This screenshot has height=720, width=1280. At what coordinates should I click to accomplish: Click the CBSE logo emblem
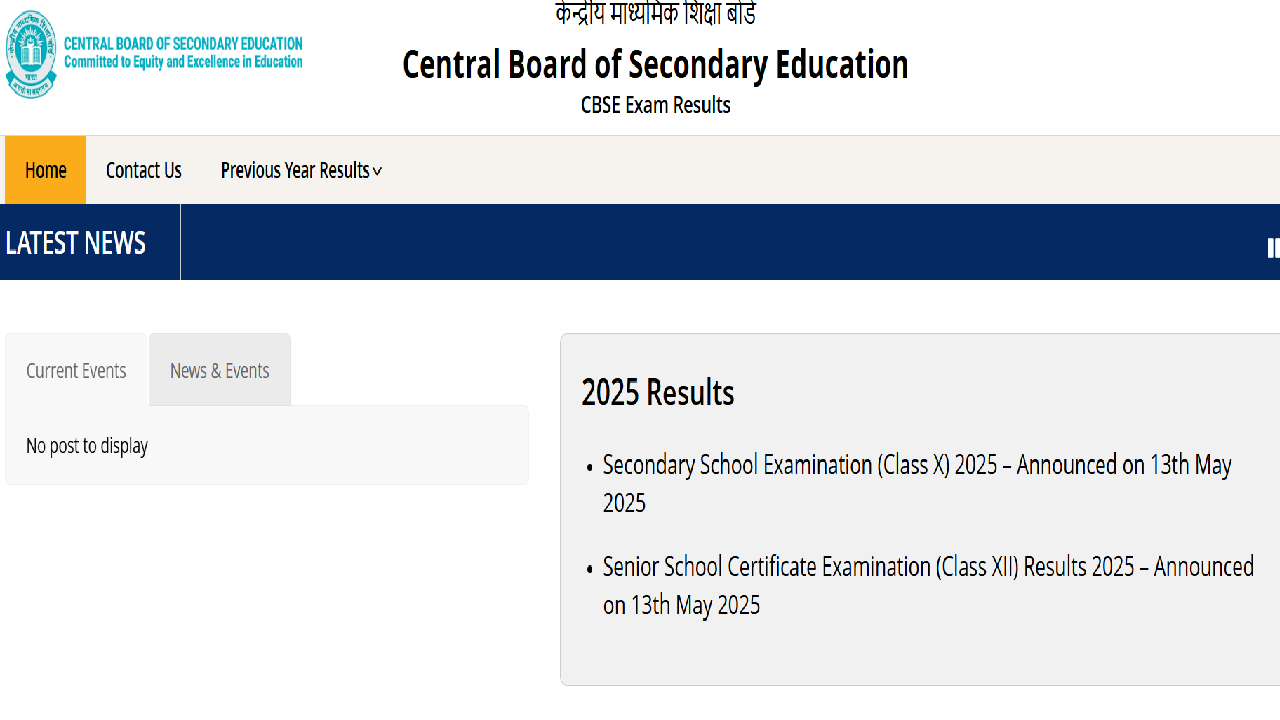tap(31, 54)
